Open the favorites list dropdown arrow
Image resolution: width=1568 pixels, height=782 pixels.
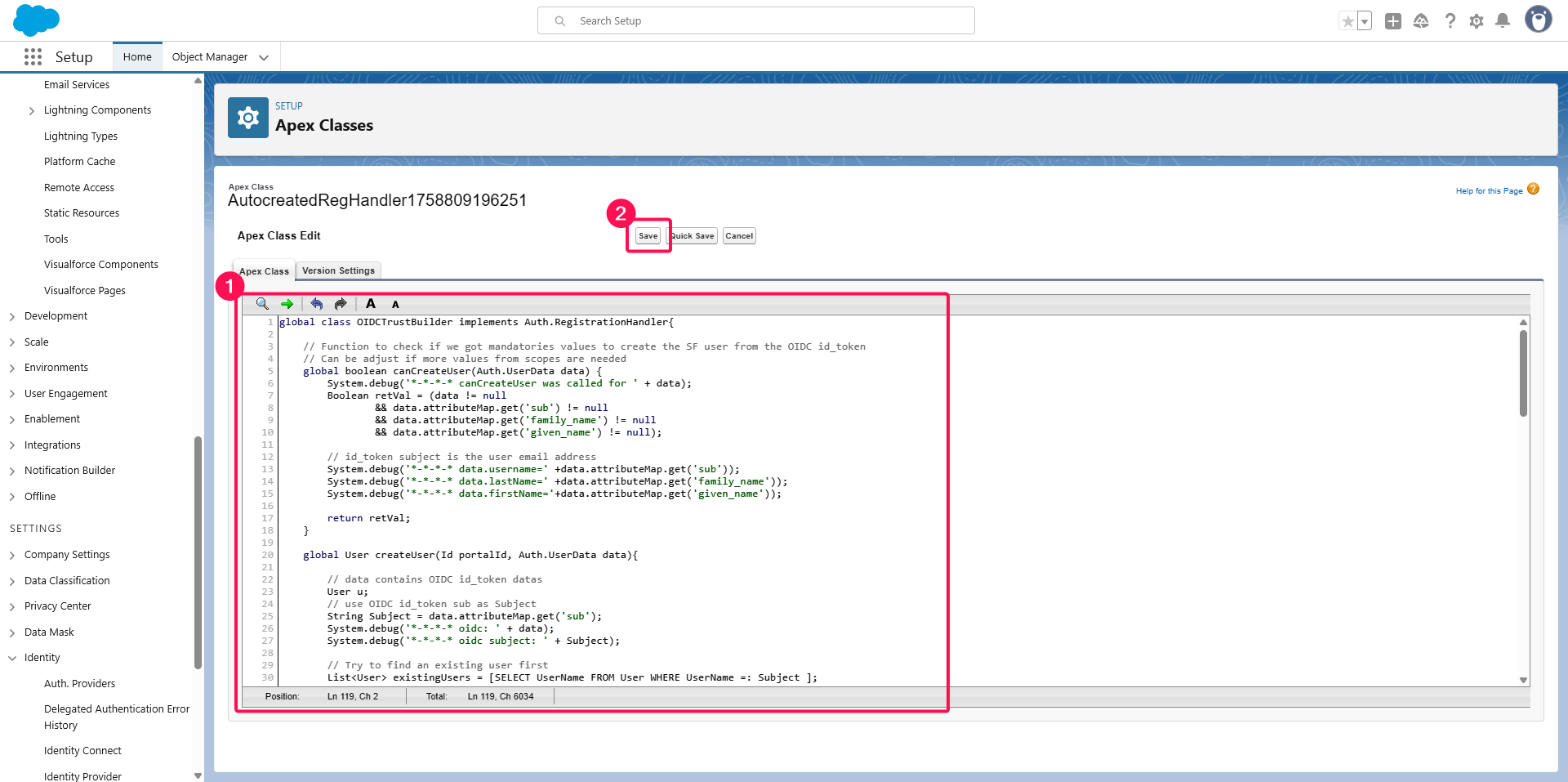click(x=1365, y=21)
